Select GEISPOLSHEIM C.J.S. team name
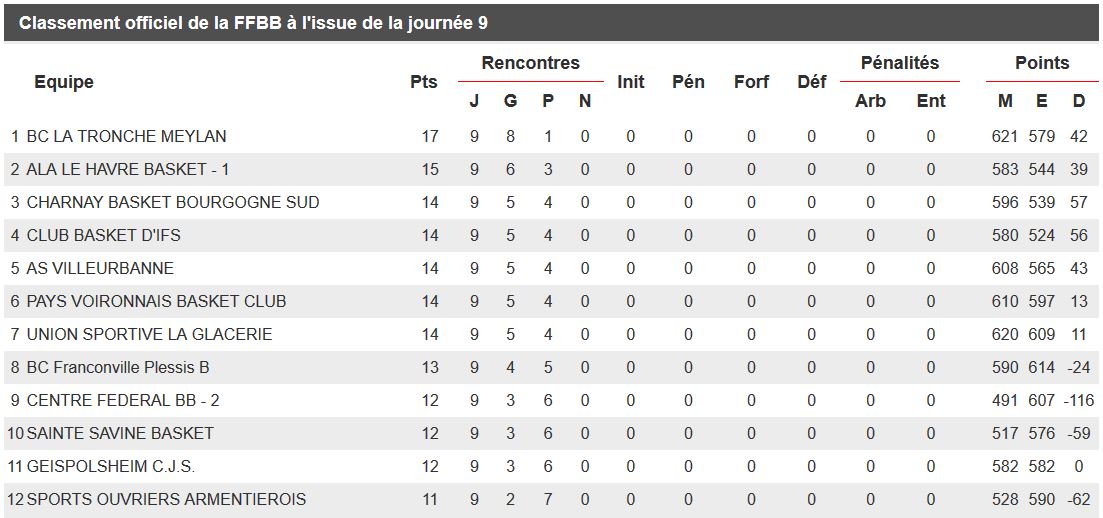 [x=111, y=466]
